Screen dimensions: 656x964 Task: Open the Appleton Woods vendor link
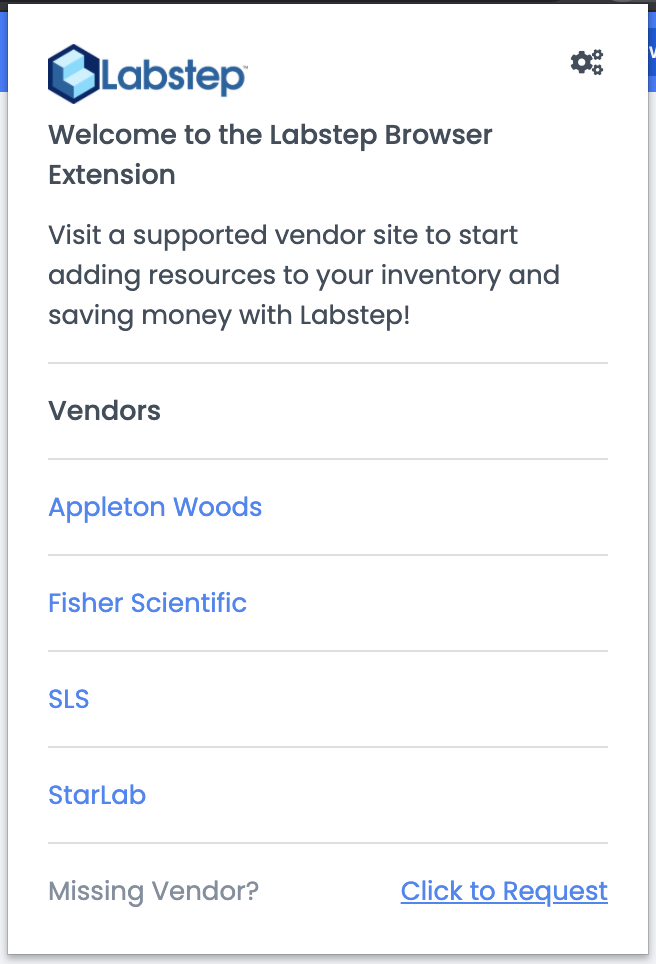pyautogui.click(x=155, y=507)
